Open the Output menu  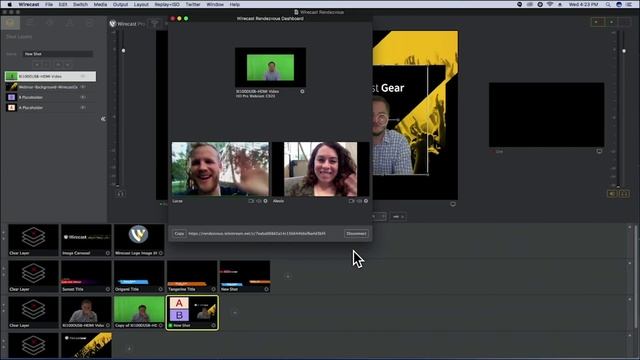(x=120, y=4)
